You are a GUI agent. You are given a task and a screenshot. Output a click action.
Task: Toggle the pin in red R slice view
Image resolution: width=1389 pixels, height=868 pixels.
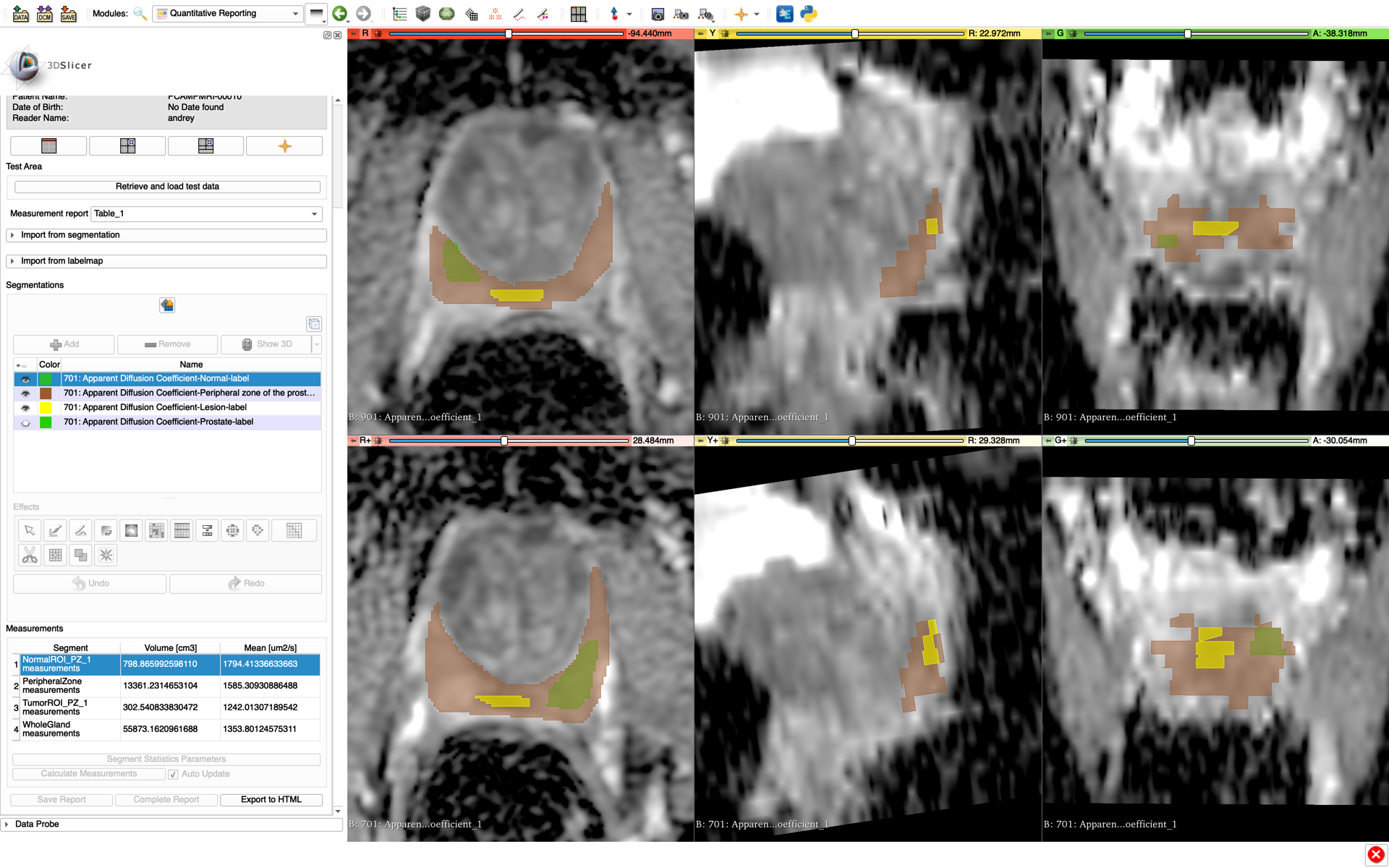[x=354, y=34]
